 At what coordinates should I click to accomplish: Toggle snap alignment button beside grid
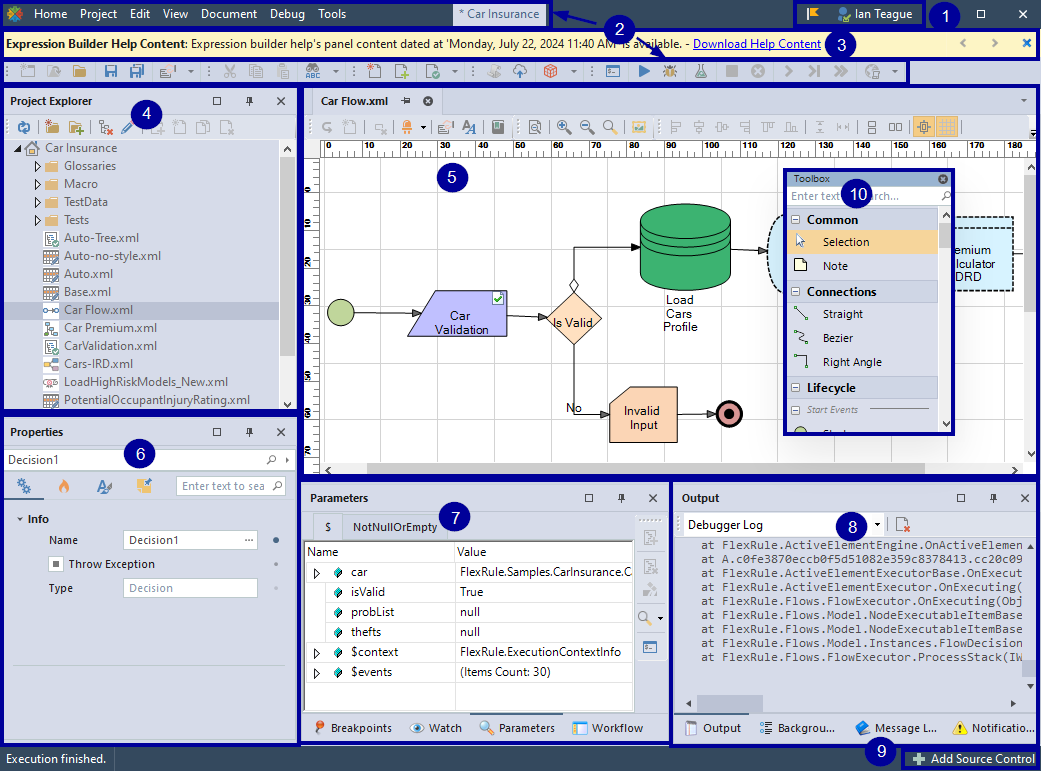(x=923, y=127)
